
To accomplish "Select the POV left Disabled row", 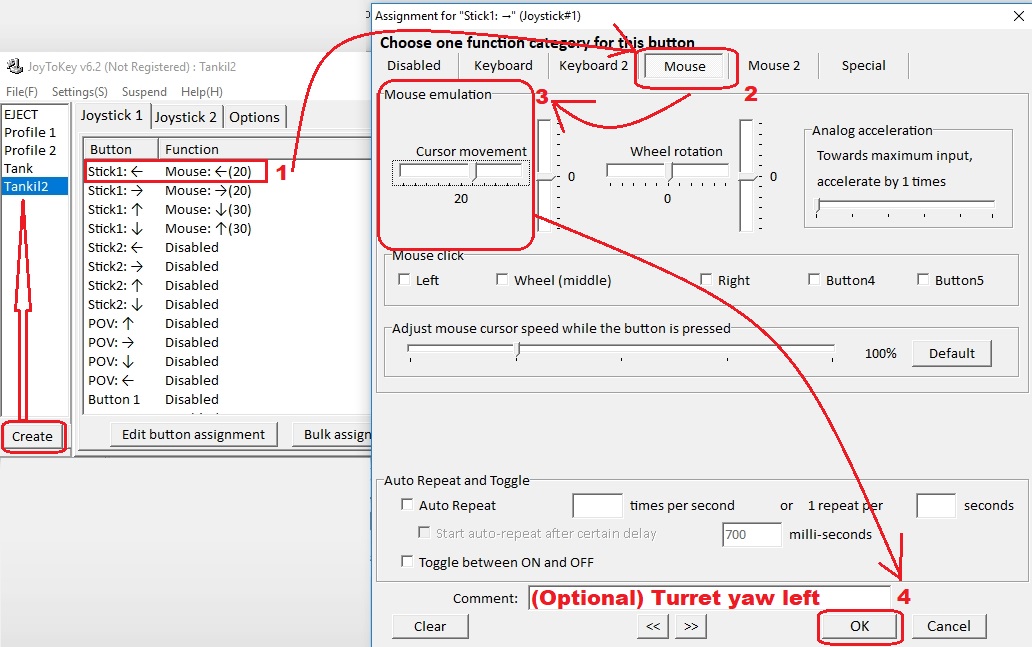I will (228, 380).
